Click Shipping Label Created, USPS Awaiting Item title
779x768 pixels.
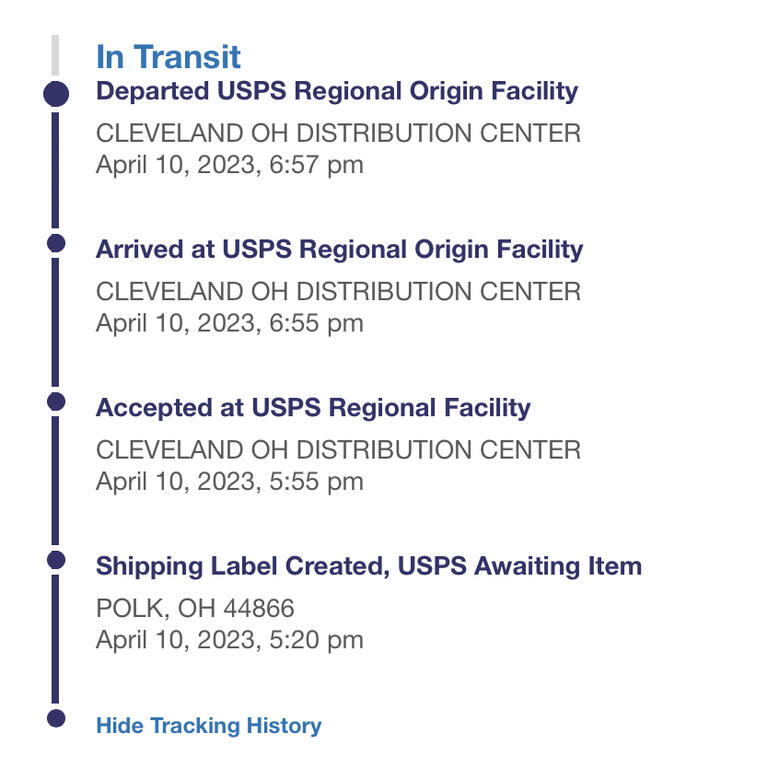(369, 566)
